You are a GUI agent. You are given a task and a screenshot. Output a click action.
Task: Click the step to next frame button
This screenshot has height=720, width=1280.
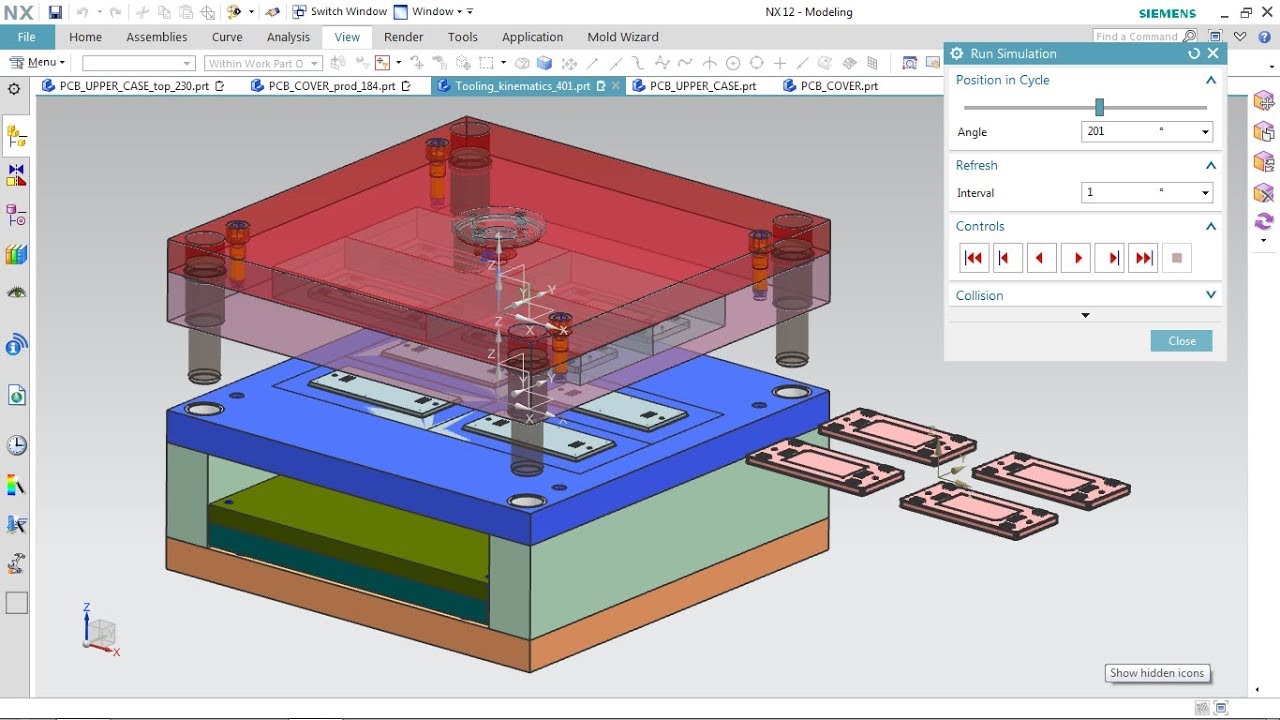pyautogui.click(x=1110, y=258)
